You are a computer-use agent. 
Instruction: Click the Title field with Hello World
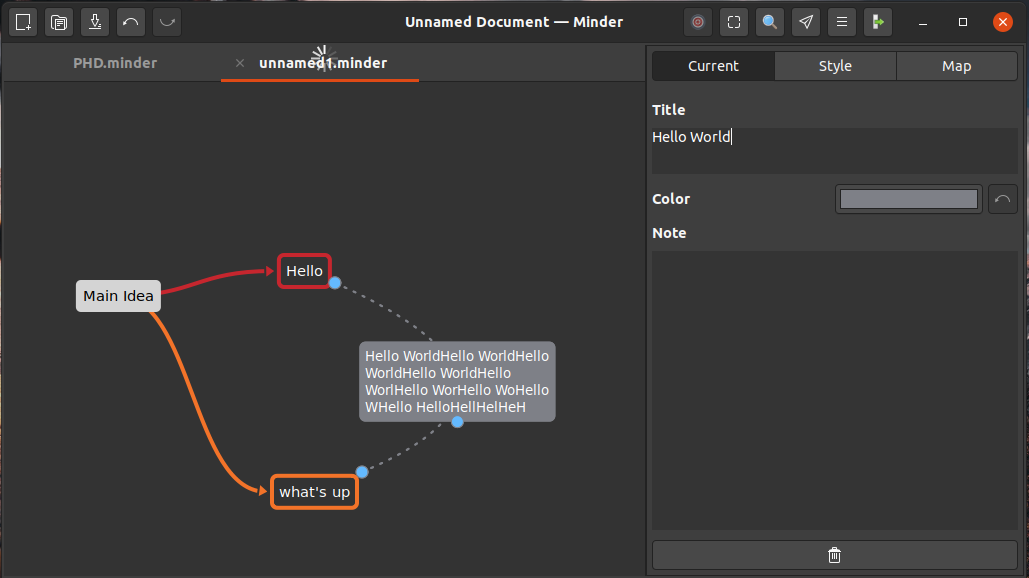(x=835, y=150)
